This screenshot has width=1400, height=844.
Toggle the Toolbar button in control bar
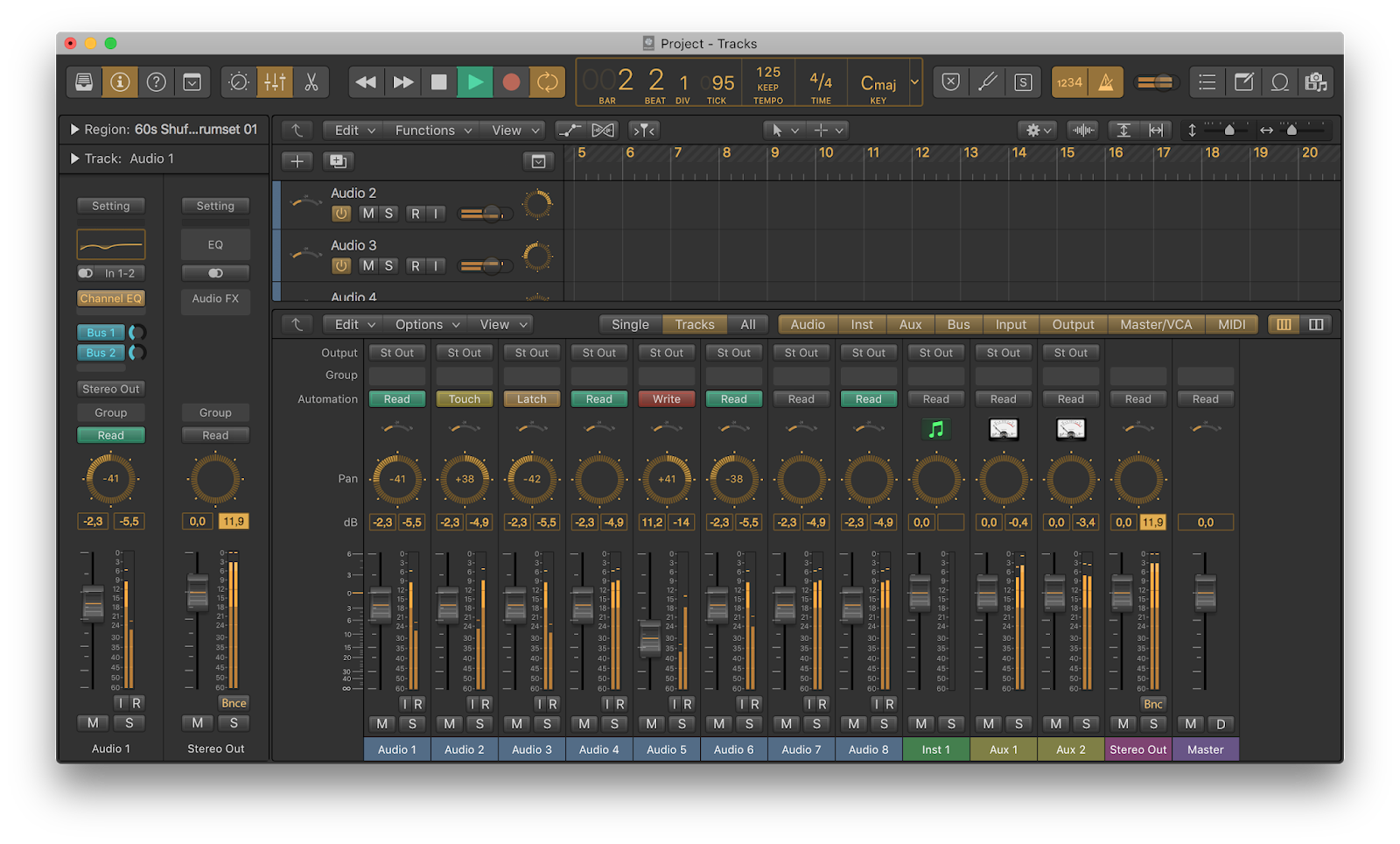192,82
